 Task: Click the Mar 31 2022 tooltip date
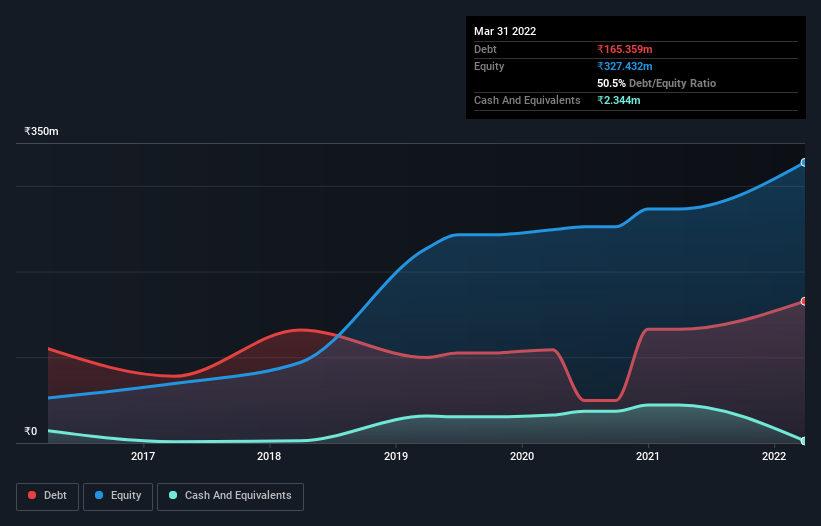tap(505, 31)
